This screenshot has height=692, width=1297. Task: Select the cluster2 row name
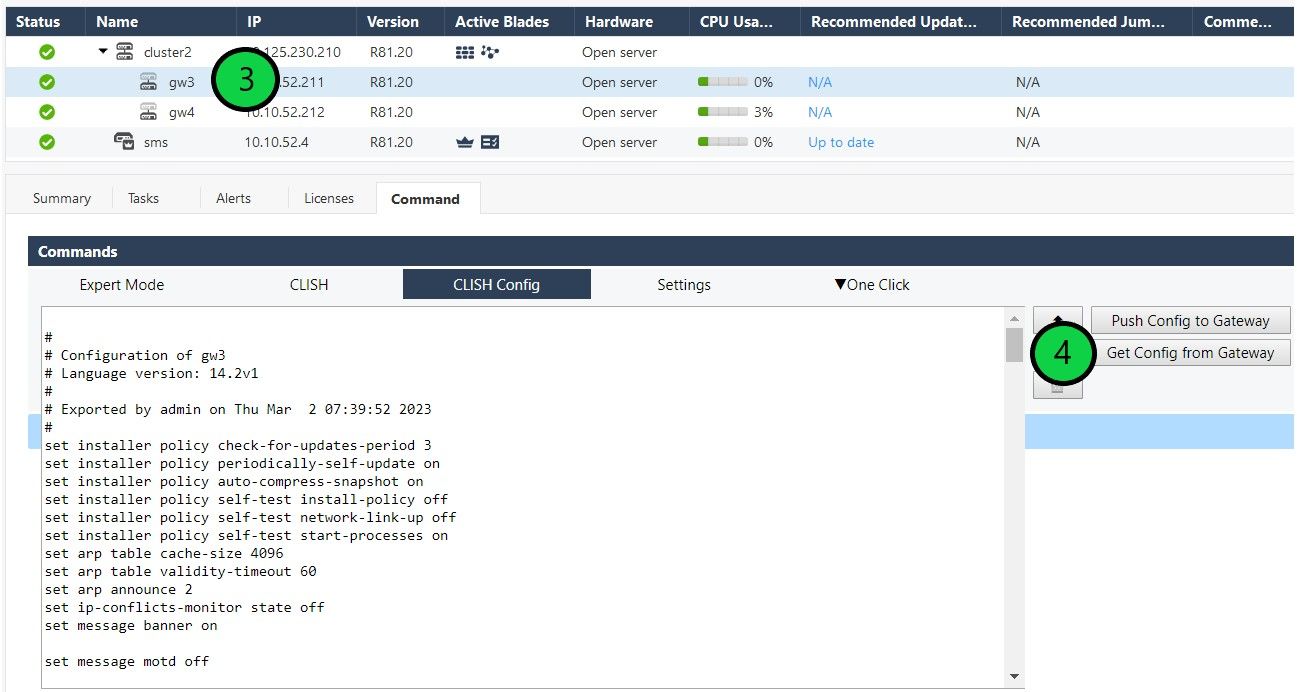(x=167, y=52)
